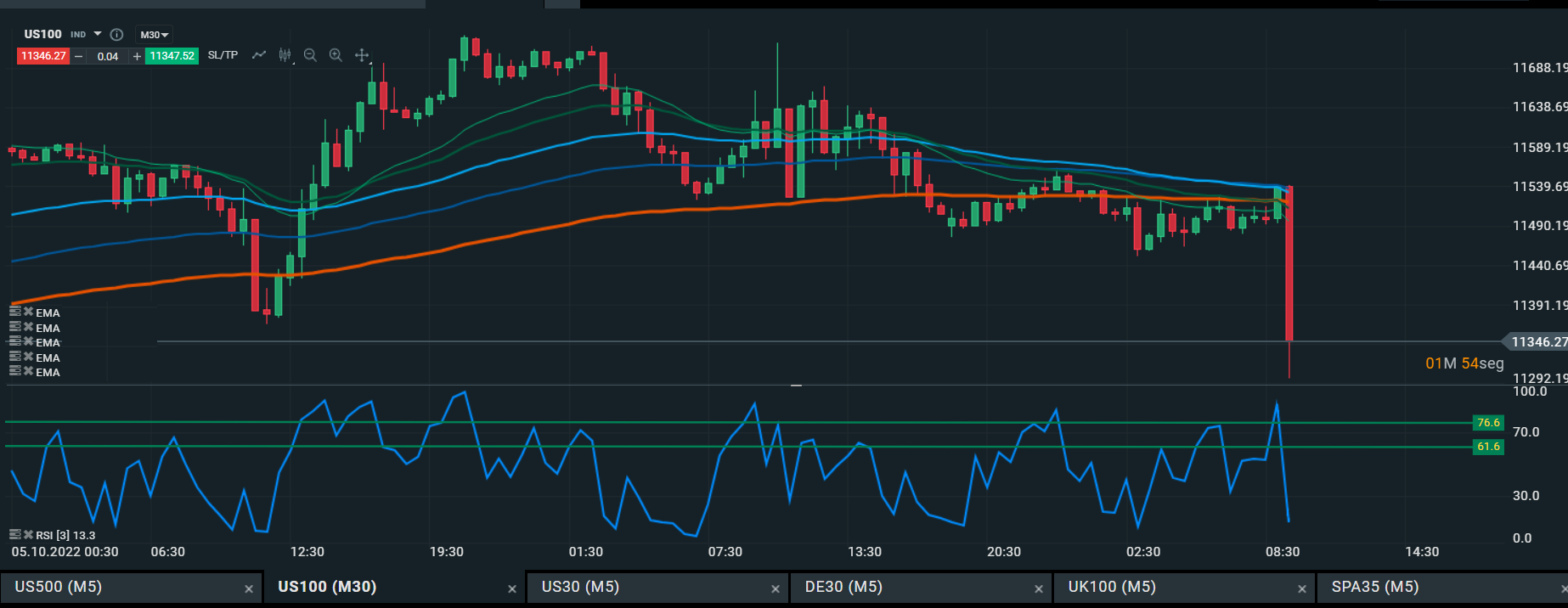Open the candlestick chart type icon

pyautogui.click(x=285, y=55)
